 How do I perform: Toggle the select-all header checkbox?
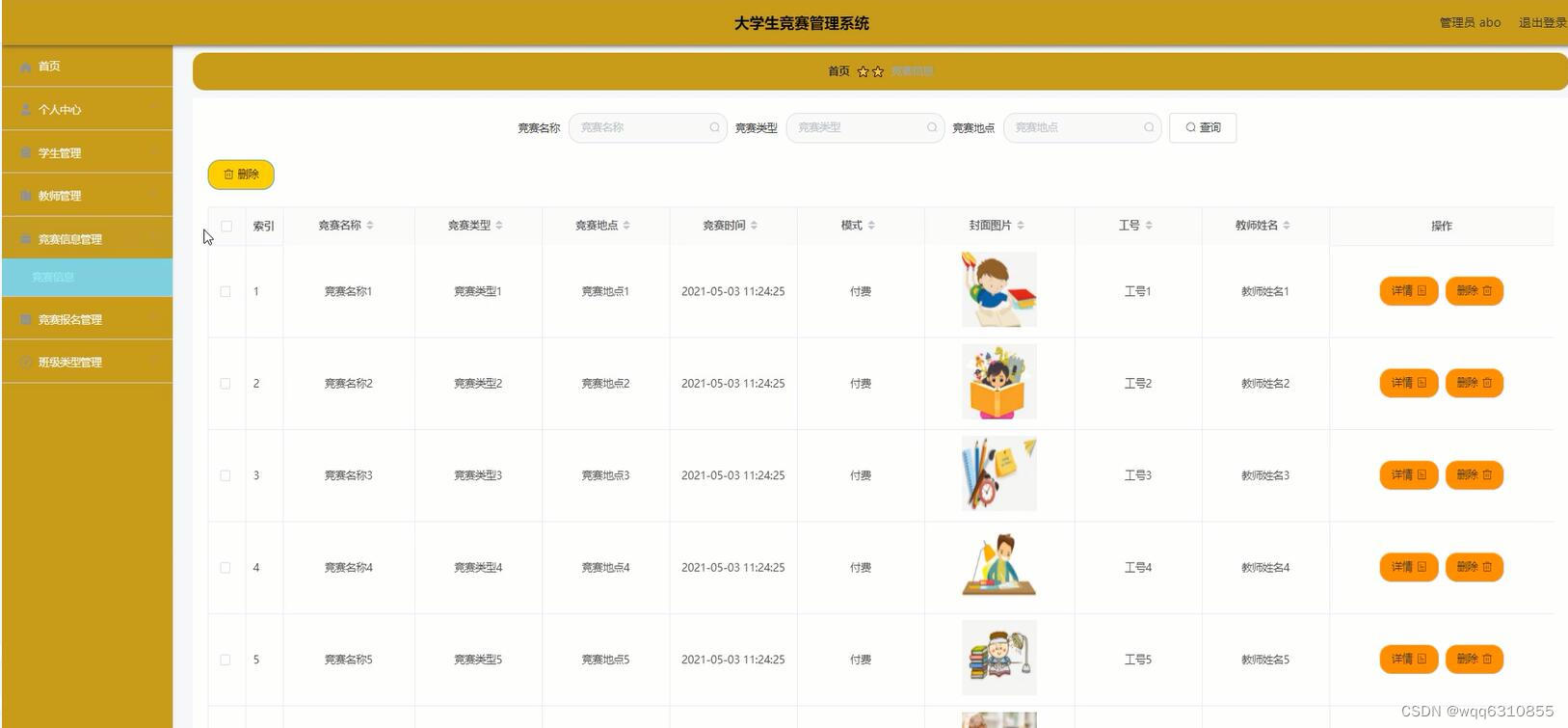point(226,226)
